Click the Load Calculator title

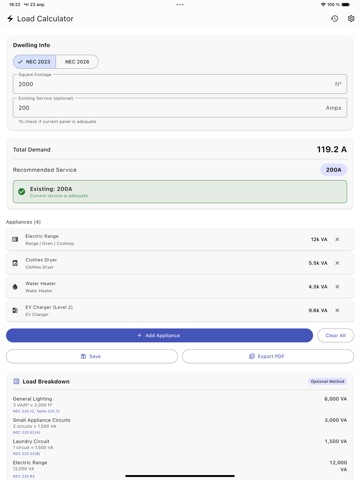point(45,19)
